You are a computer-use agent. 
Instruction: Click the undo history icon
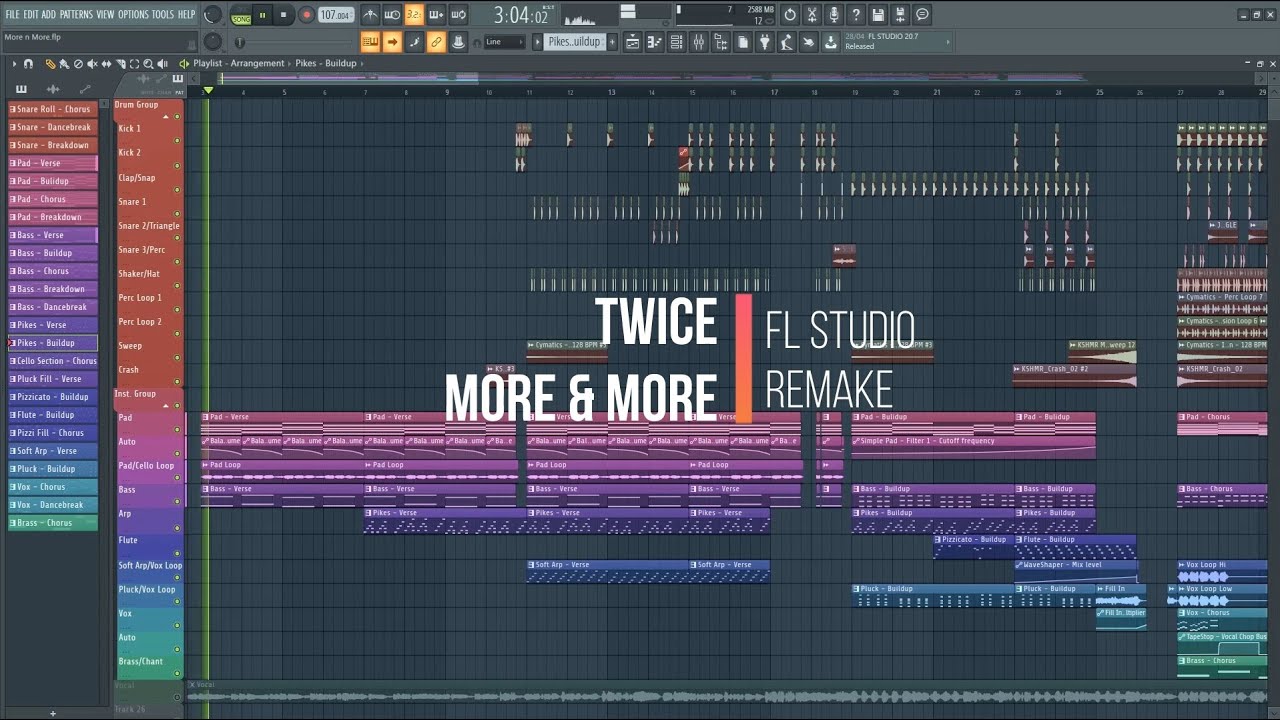(x=789, y=15)
